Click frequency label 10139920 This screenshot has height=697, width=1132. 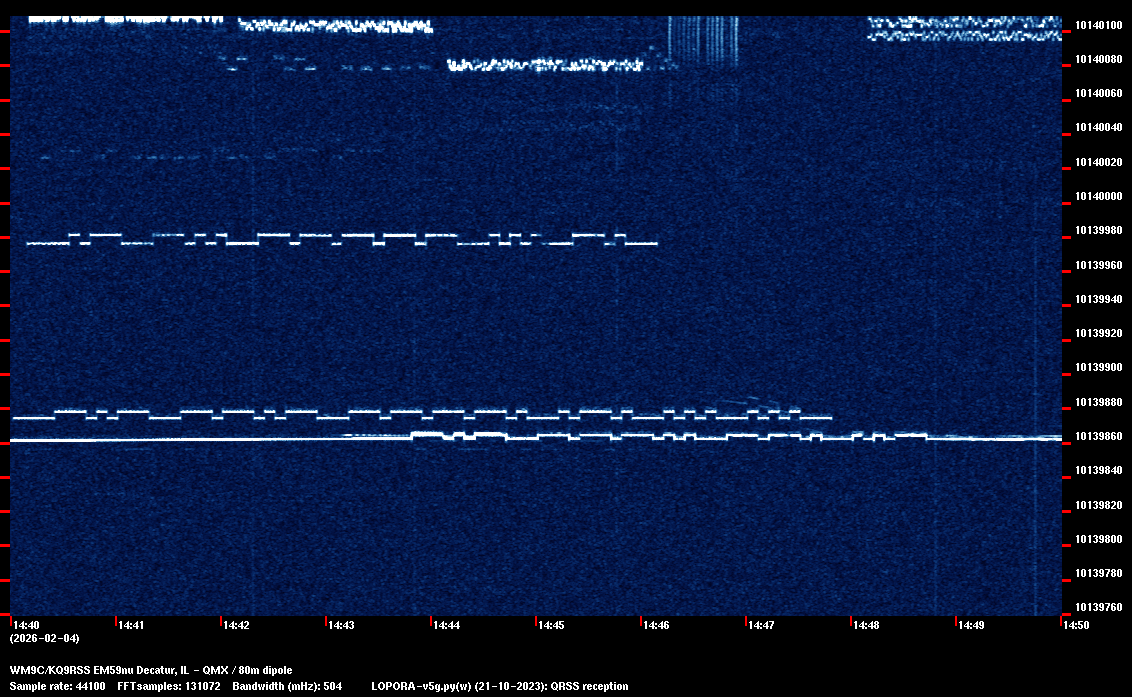coord(1099,334)
